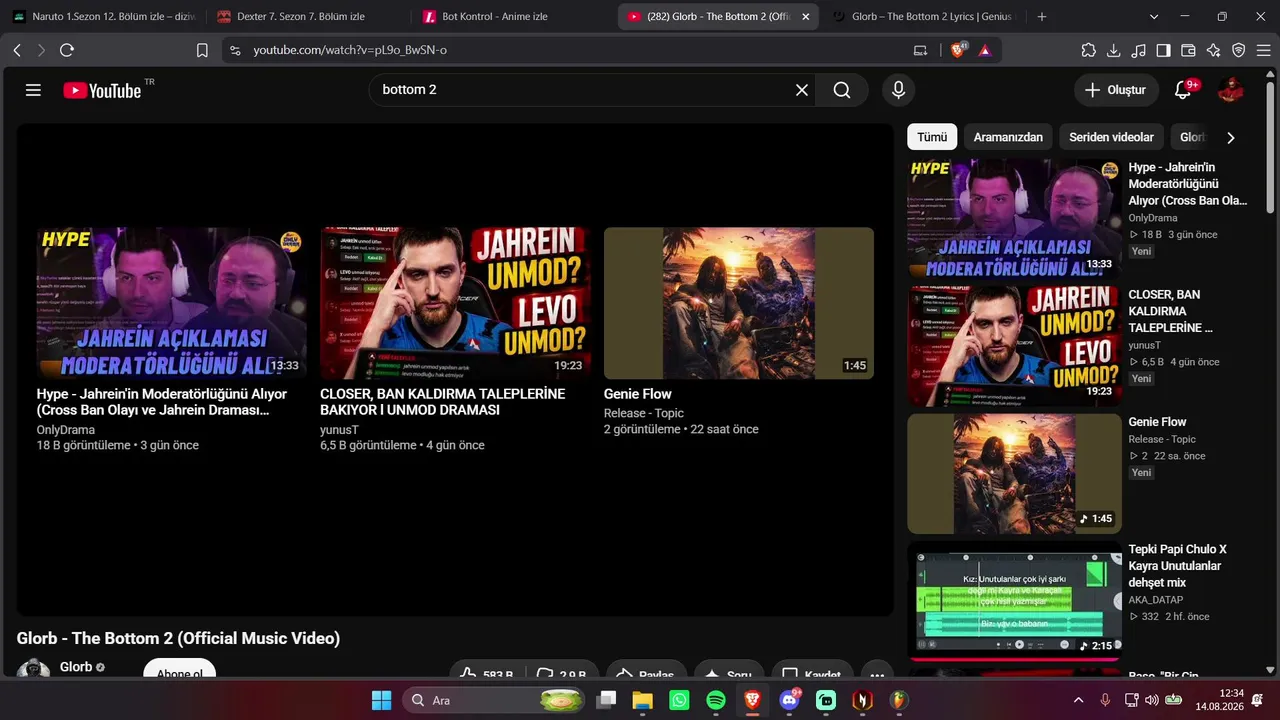Open the media control music-note icon
This screenshot has width=1280, height=720.
coord(1139,50)
